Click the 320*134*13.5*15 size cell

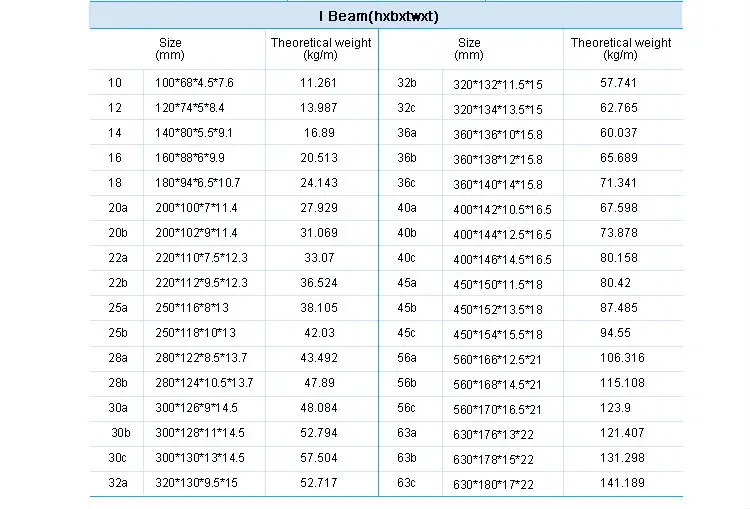pyautogui.click(x=498, y=109)
